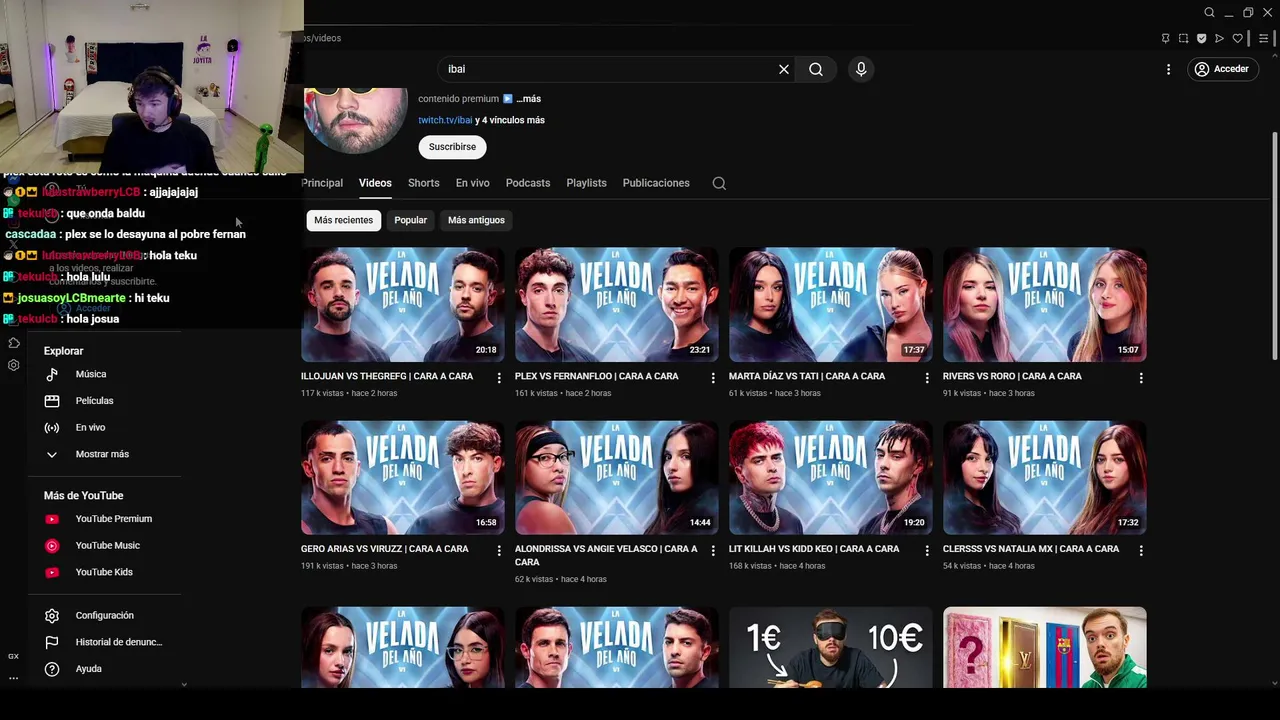Open the Shorts tab

(423, 183)
